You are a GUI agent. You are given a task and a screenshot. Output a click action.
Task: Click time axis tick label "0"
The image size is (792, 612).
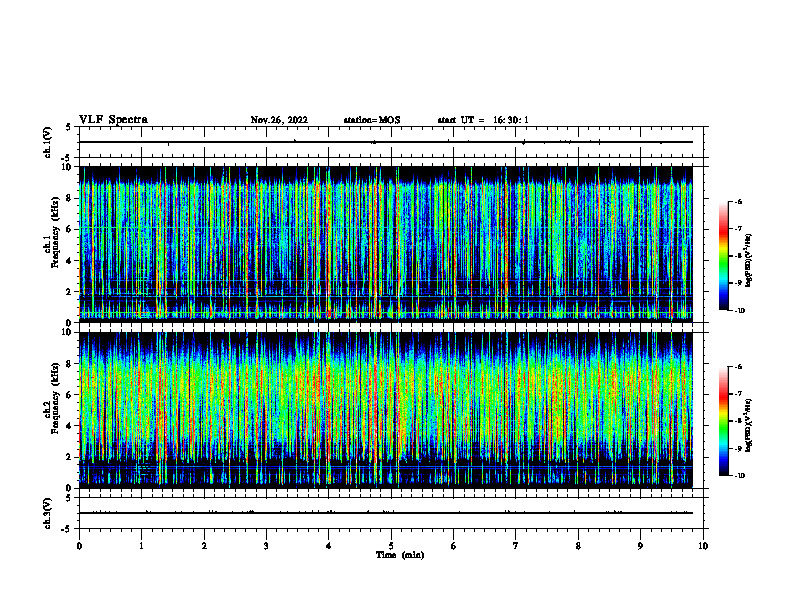point(79,546)
